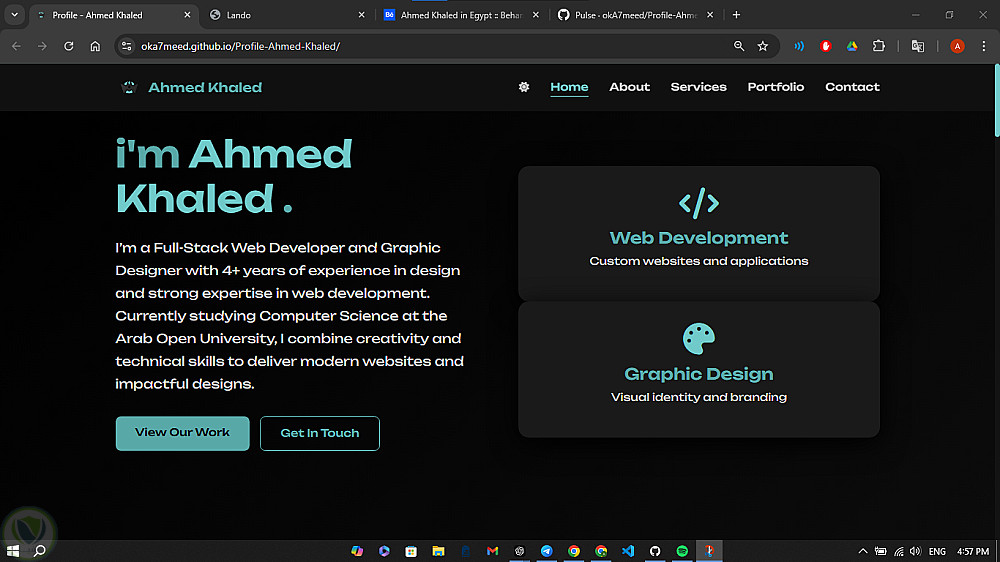Open the network status tray icon
The height and width of the screenshot is (562, 1000).
coord(899,551)
